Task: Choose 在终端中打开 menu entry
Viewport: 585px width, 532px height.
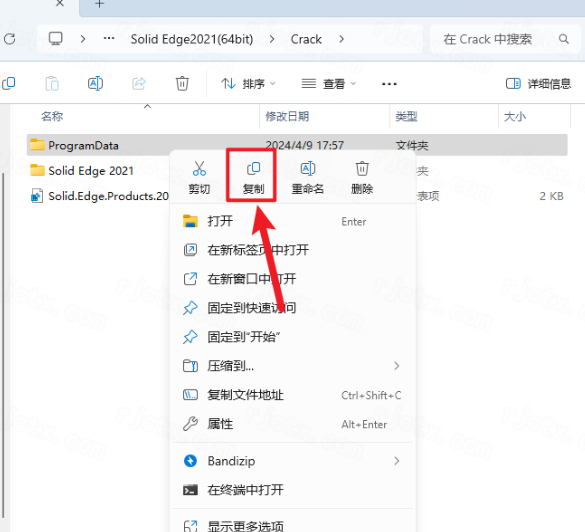Action: click(293, 490)
